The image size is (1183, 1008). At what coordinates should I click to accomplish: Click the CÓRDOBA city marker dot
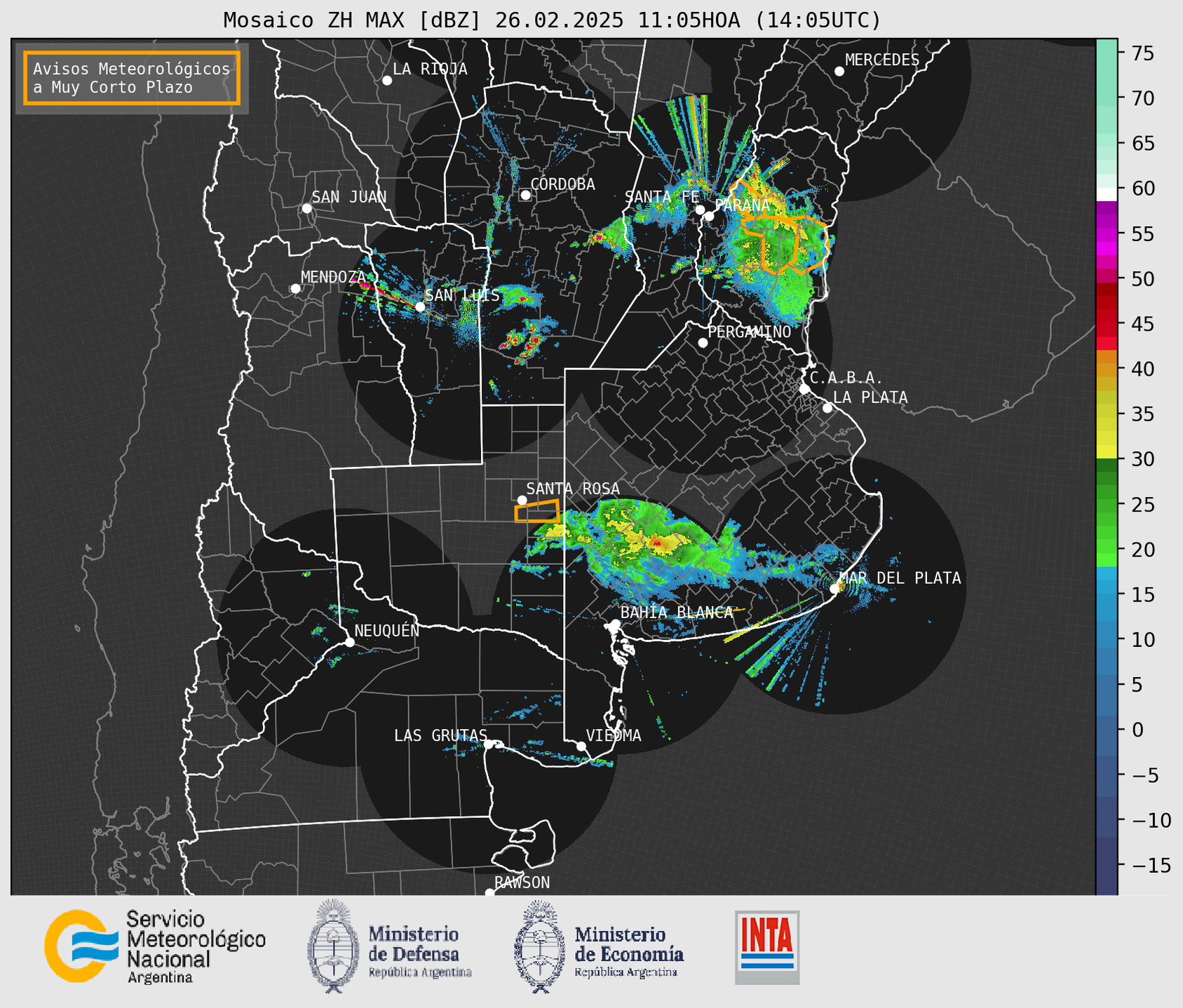[525, 195]
